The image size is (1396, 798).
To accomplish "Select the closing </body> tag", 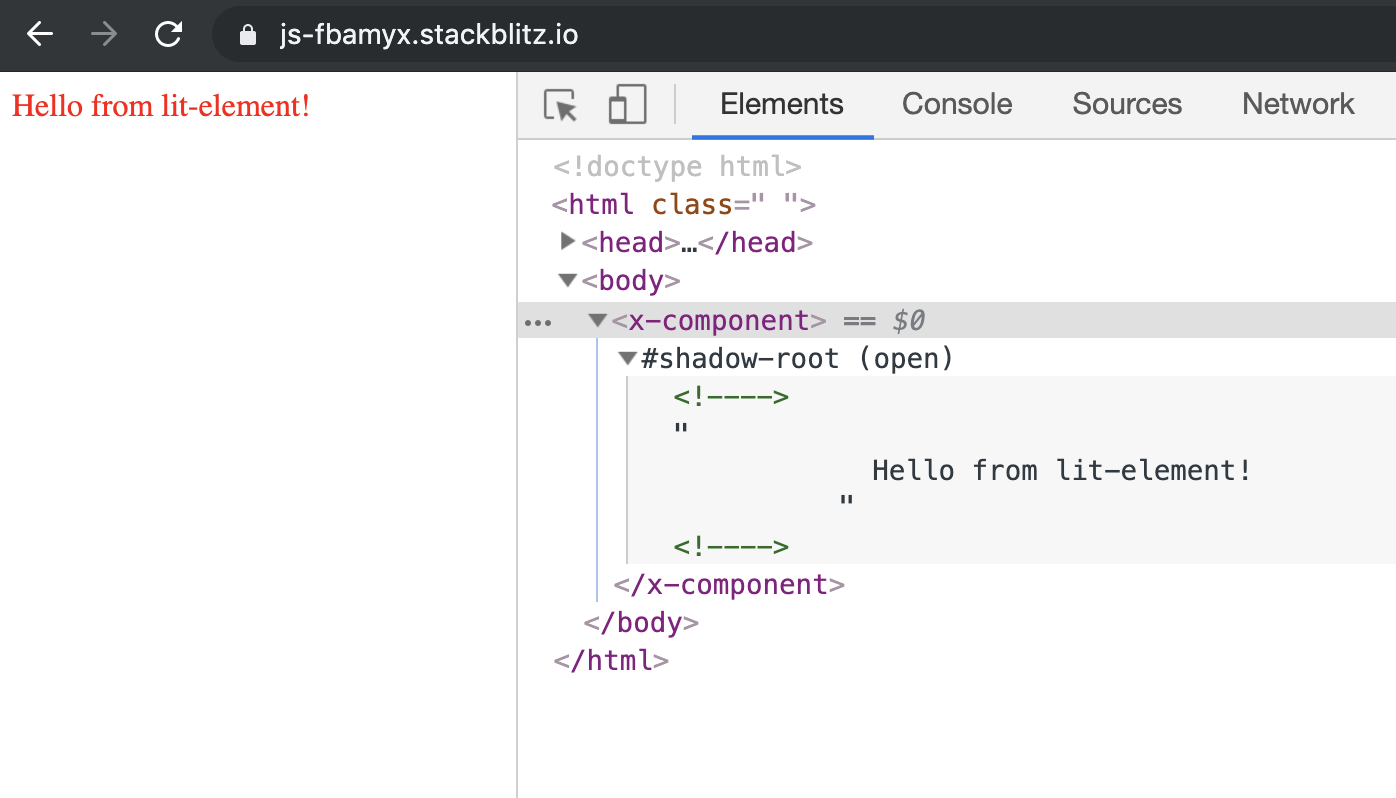I will (641, 622).
